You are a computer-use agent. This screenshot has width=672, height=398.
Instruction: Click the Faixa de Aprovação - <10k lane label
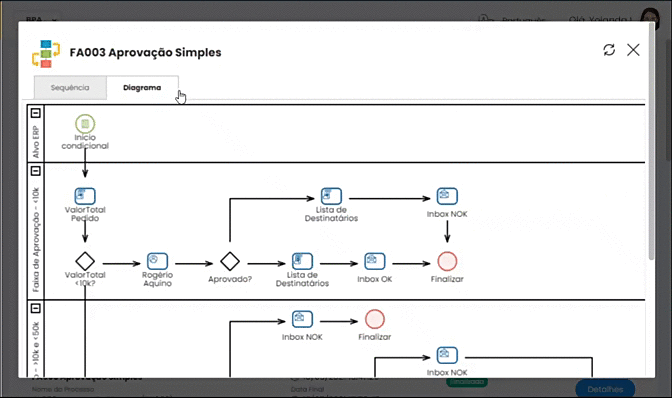[x=36, y=239]
